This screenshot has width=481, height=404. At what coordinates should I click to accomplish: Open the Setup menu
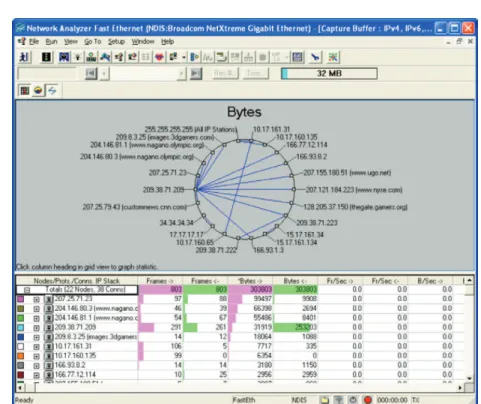click(x=116, y=42)
